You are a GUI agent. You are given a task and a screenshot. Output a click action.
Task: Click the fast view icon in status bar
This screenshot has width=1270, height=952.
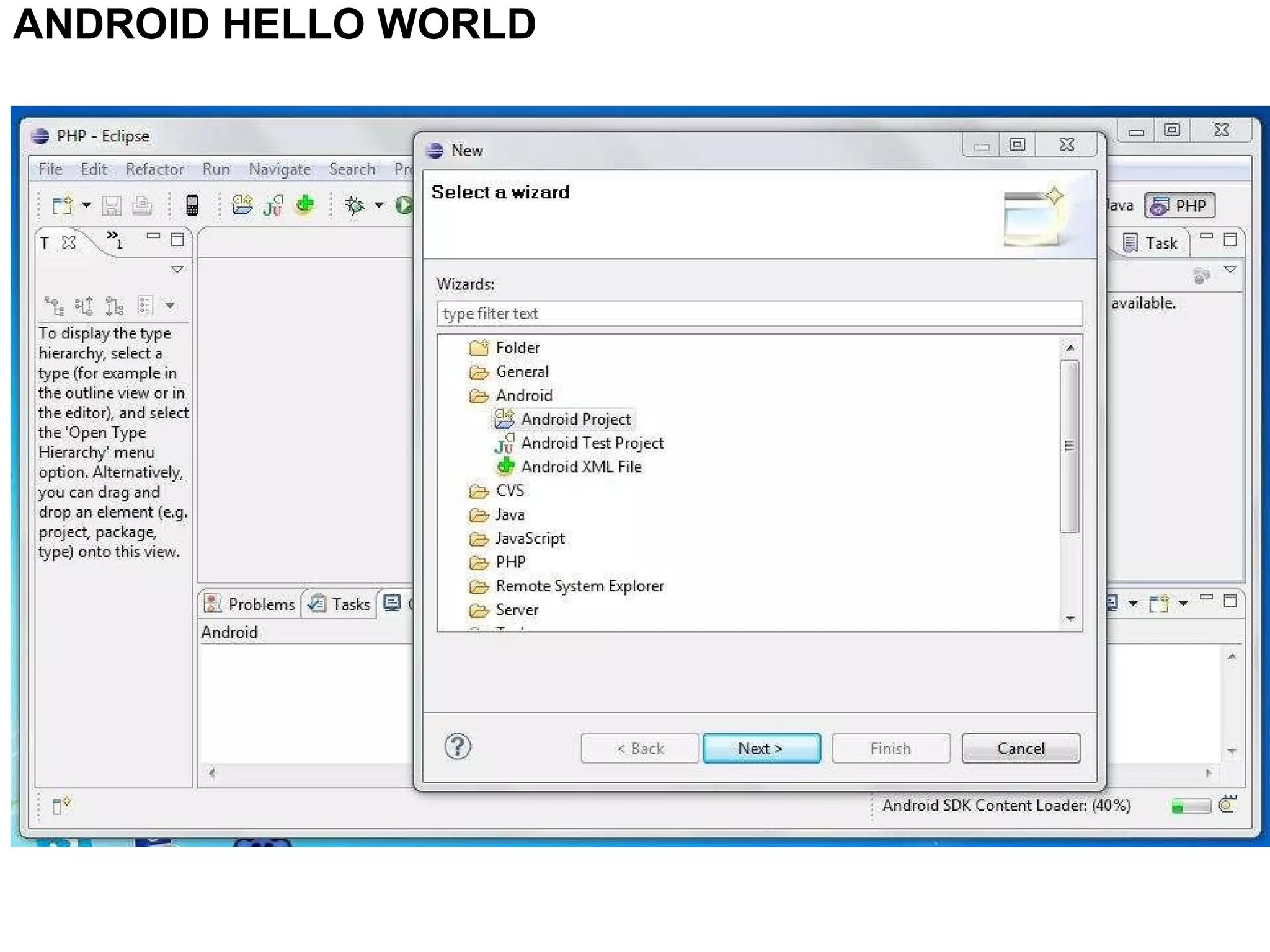61,805
